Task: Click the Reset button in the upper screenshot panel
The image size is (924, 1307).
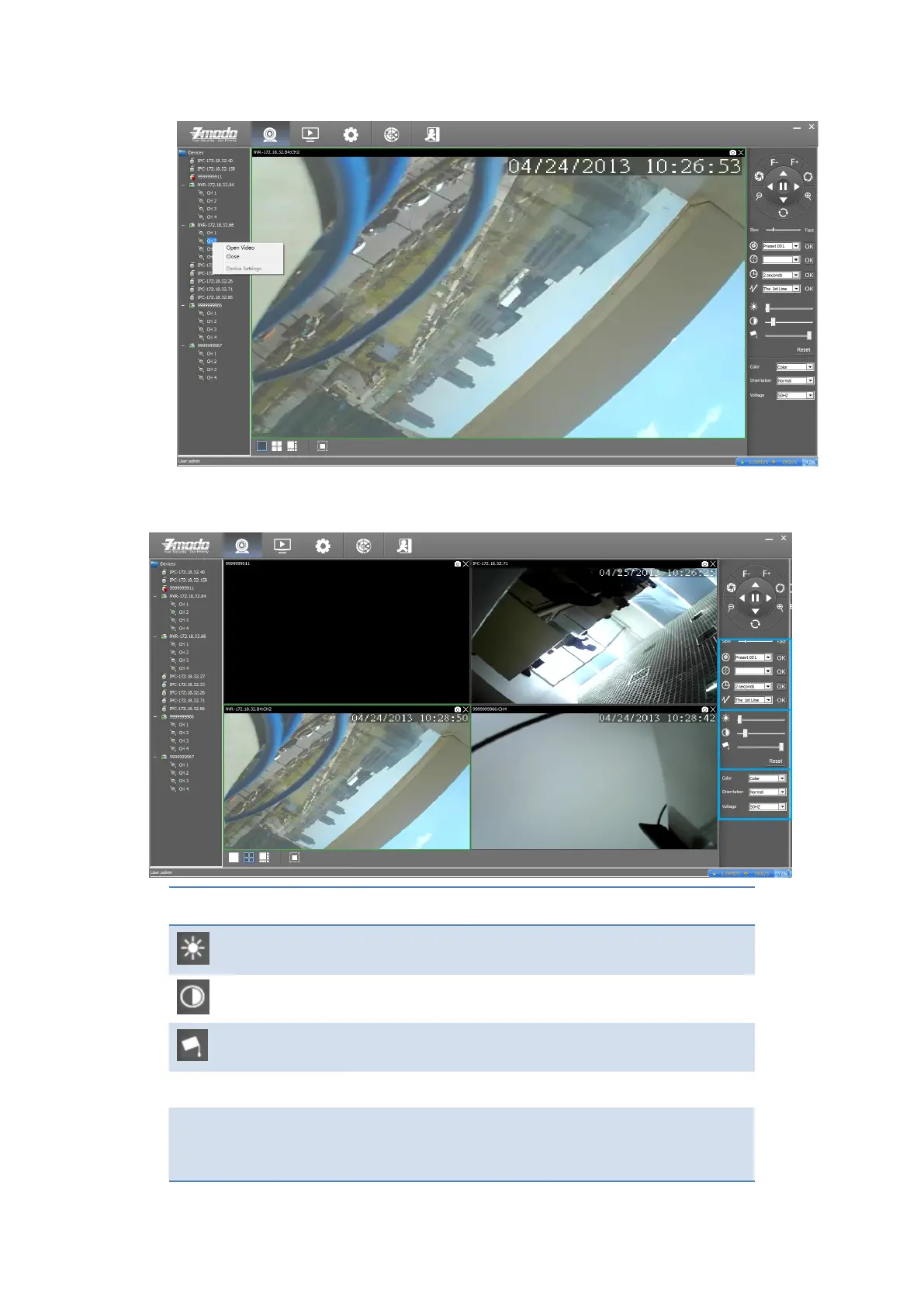Action: point(803,349)
